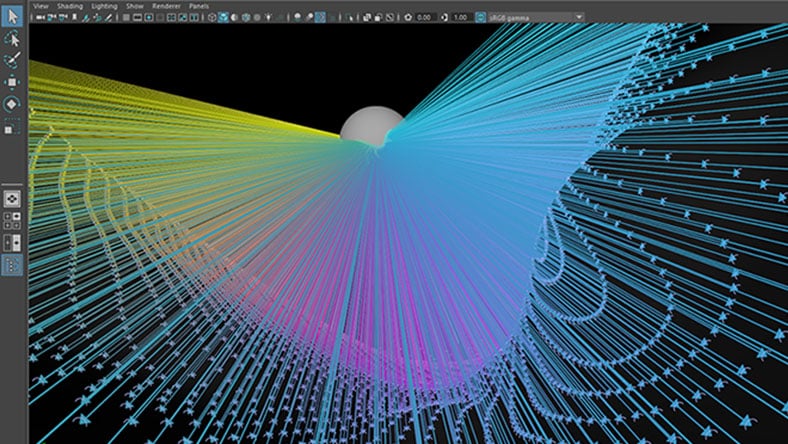Toggle the Film Gate display
Image resolution: width=788 pixels, height=444 pixels.
tap(138, 18)
